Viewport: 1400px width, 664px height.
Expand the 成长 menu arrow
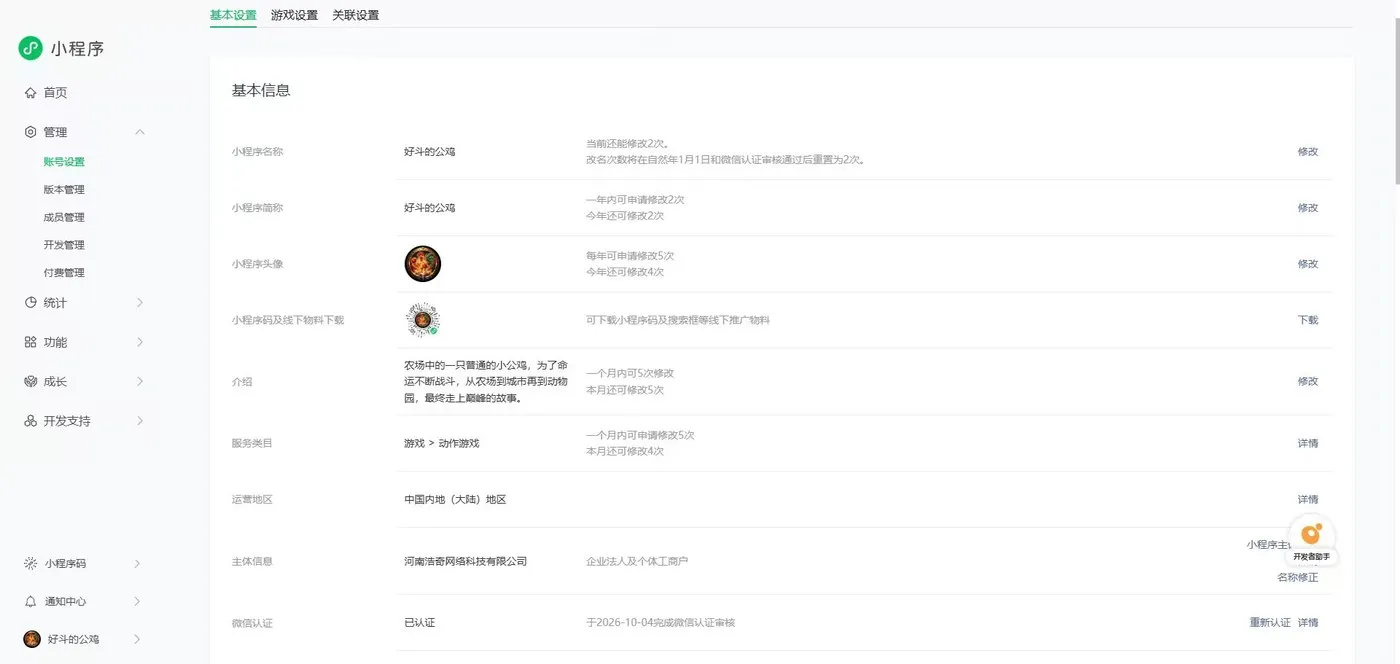[140, 381]
